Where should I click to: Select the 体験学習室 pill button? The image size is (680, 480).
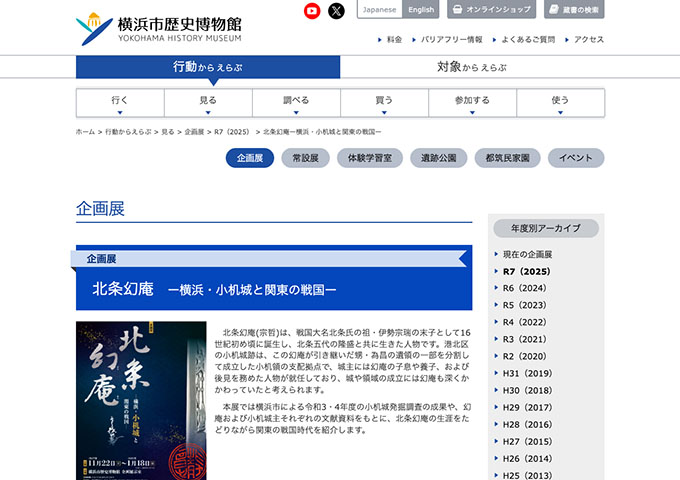(x=370, y=158)
